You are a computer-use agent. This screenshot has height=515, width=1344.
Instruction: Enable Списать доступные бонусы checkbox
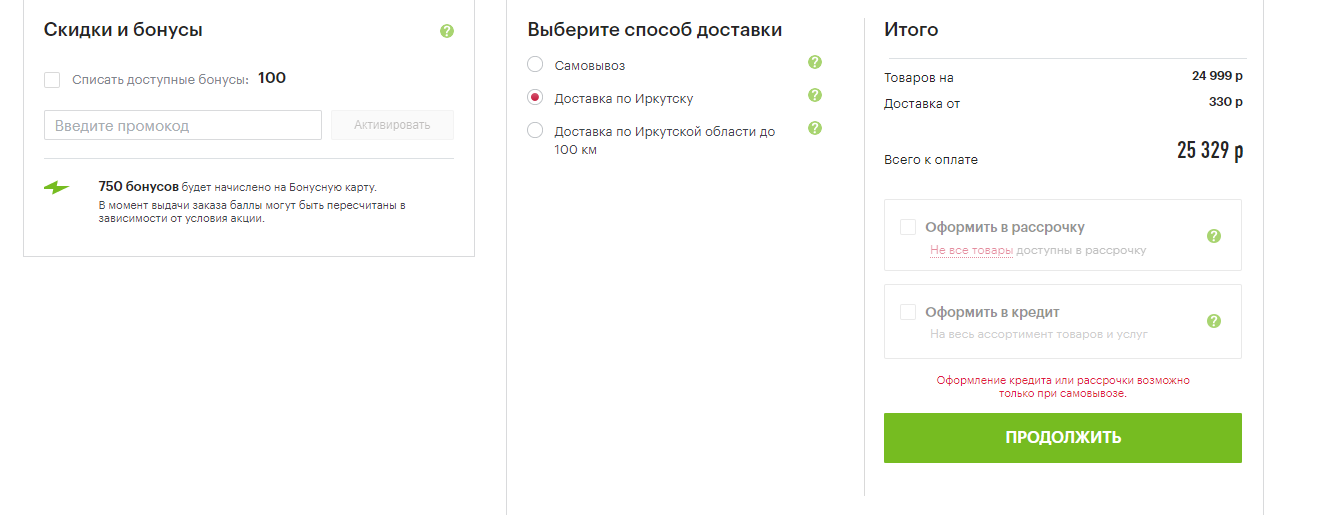tap(52, 80)
